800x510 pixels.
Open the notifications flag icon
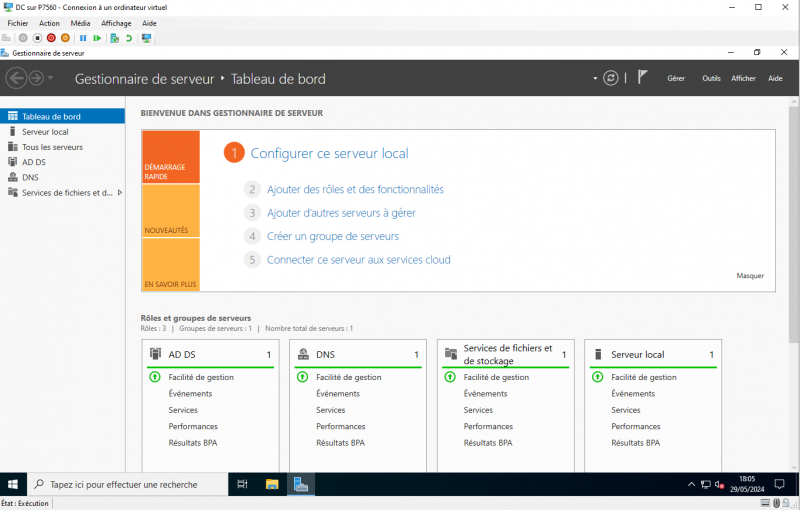tap(642, 78)
